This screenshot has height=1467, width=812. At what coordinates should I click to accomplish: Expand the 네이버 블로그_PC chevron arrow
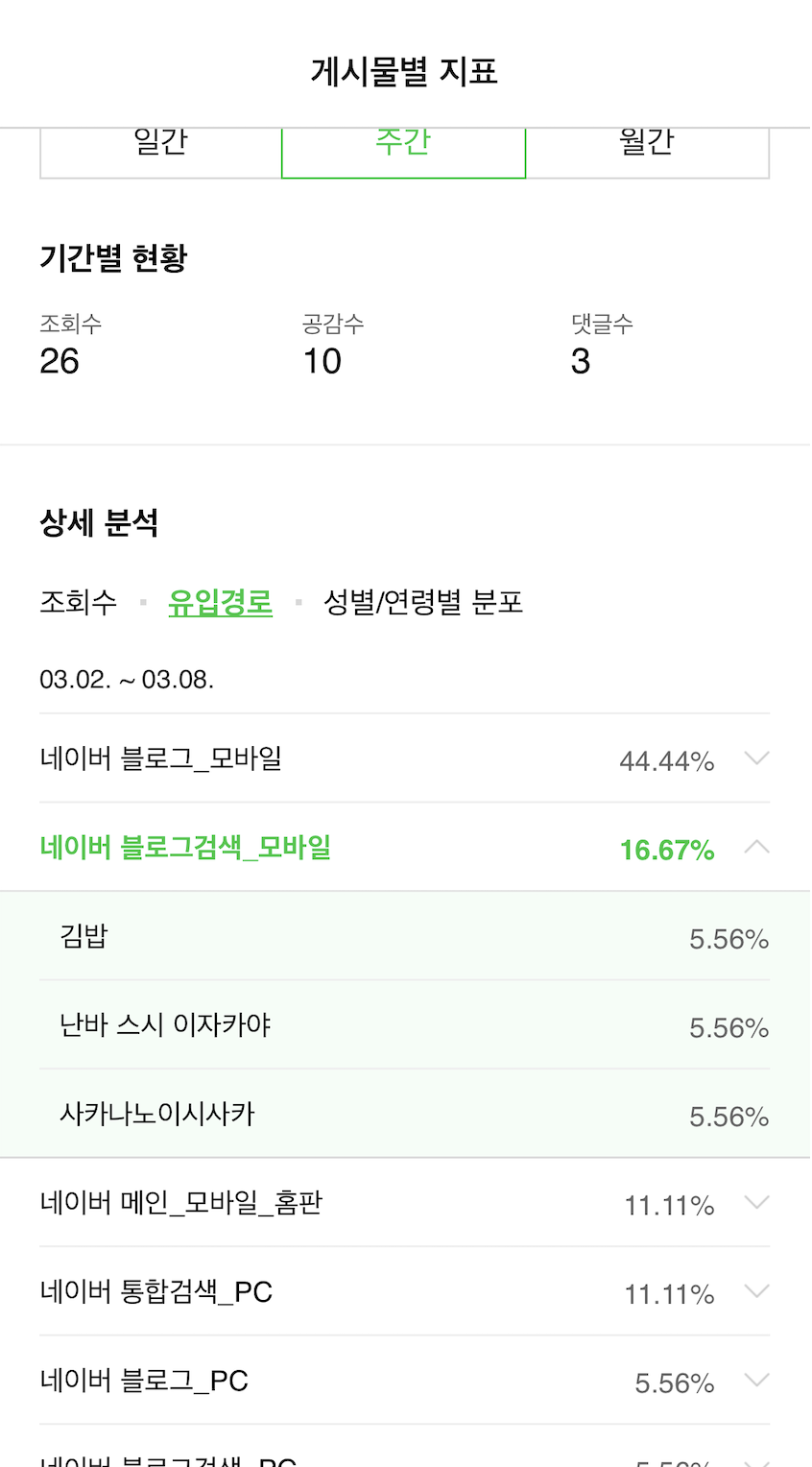pos(756,1381)
